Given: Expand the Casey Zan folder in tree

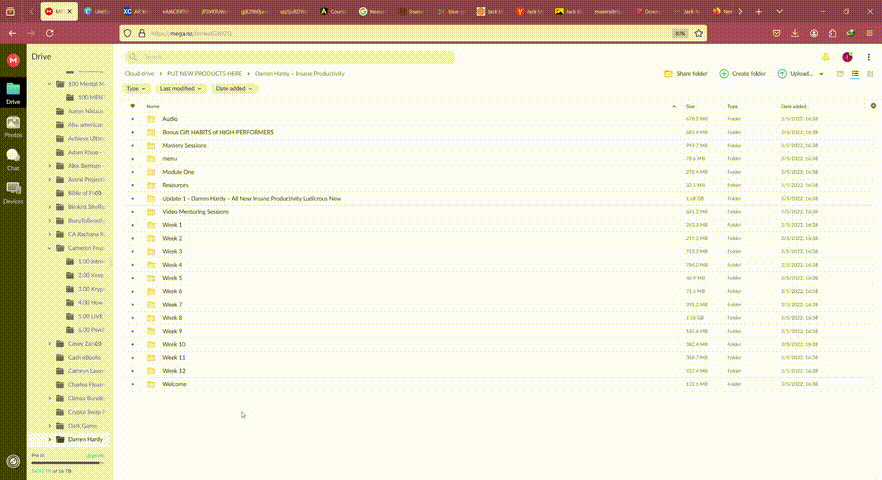Looking at the screenshot, I should point(50,344).
